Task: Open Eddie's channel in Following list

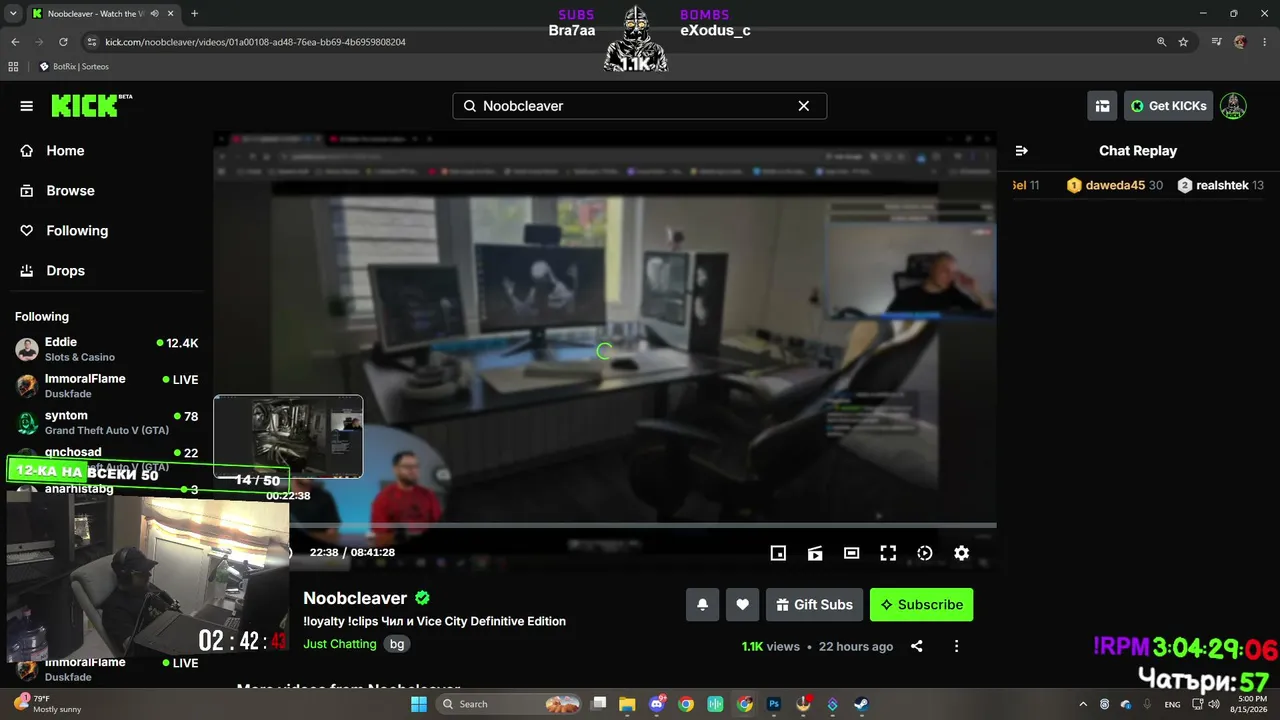Action: 107,349
